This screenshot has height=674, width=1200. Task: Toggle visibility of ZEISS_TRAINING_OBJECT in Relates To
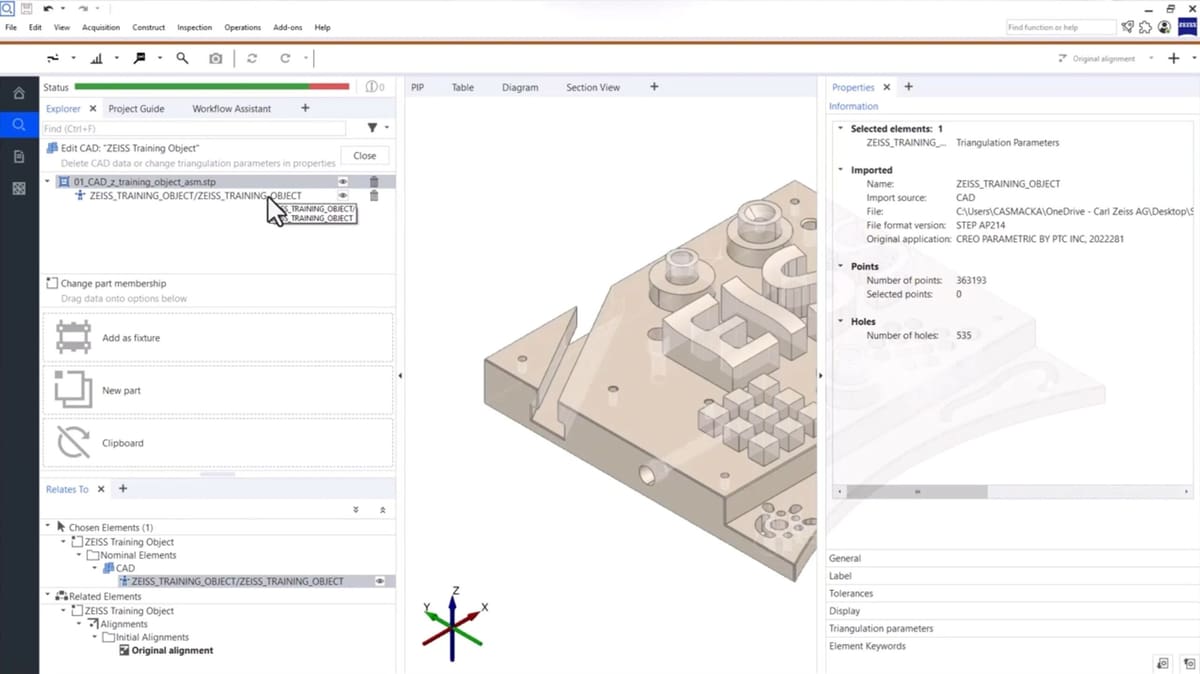380,581
